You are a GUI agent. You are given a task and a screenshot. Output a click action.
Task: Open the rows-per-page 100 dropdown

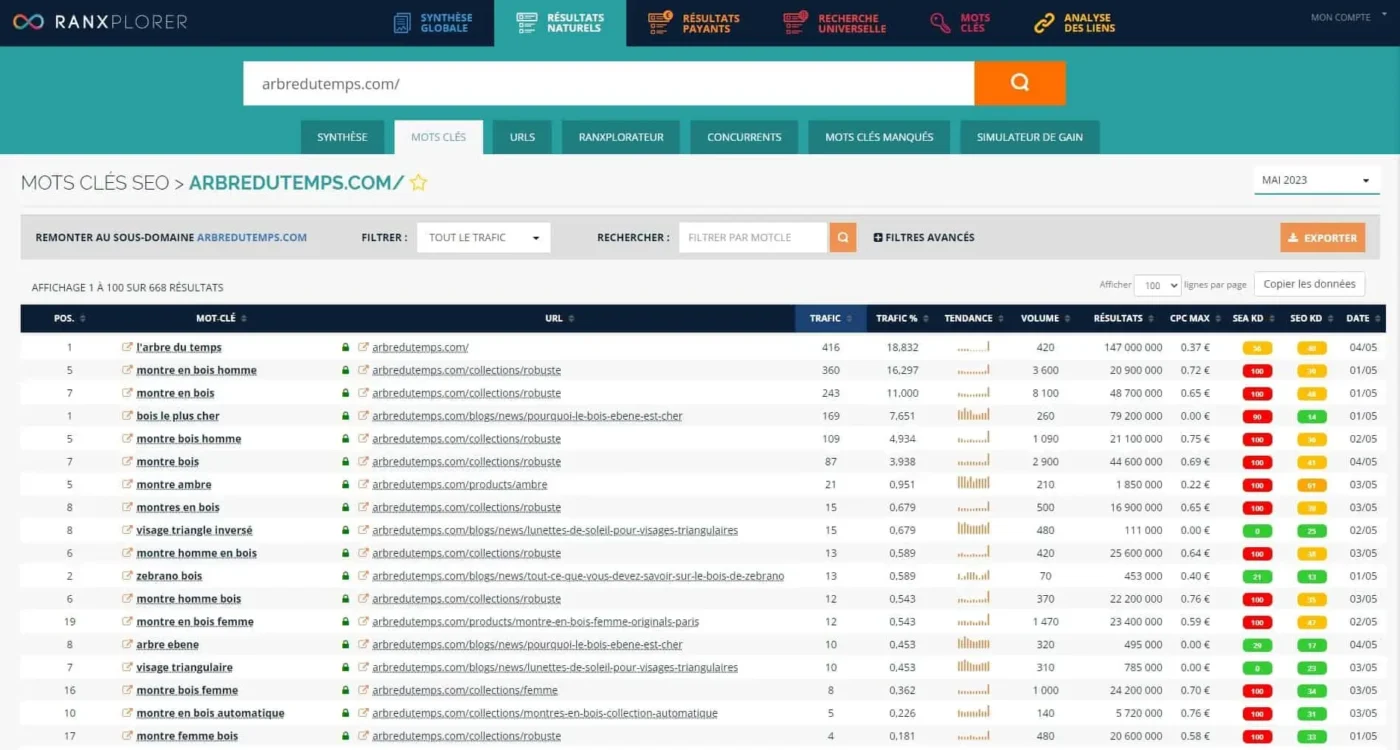pyautogui.click(x=1158, y=285)
